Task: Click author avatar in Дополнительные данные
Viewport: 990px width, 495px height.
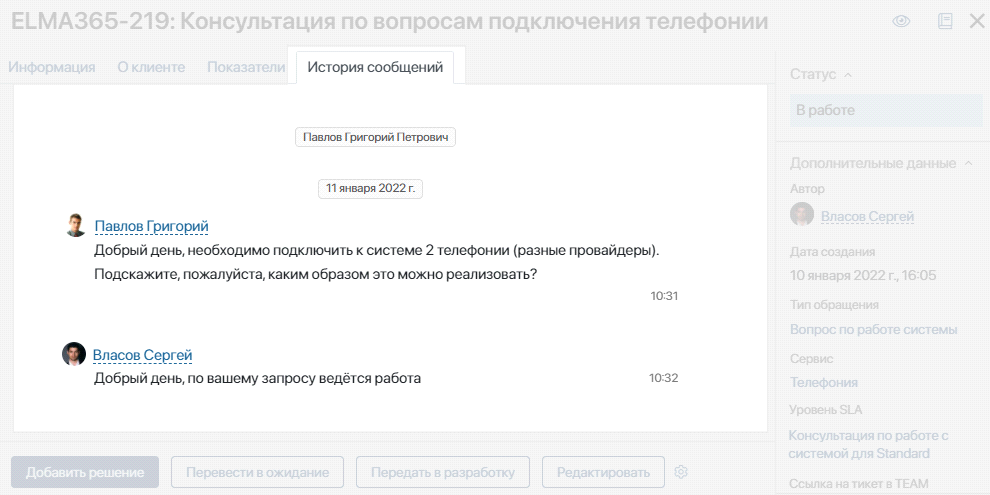Action: (802, 215)
